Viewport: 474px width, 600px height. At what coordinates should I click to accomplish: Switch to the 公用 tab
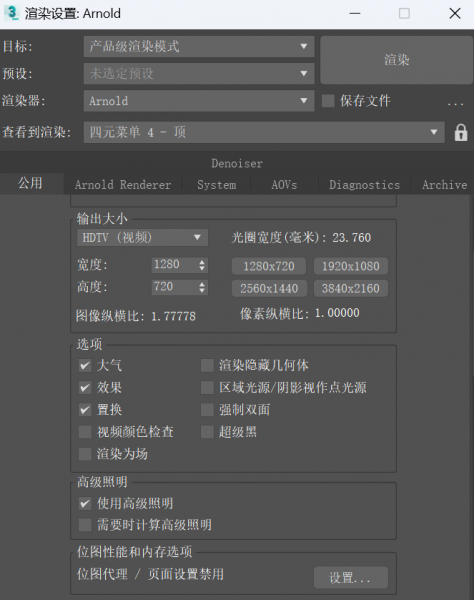(x=30, y=183)
